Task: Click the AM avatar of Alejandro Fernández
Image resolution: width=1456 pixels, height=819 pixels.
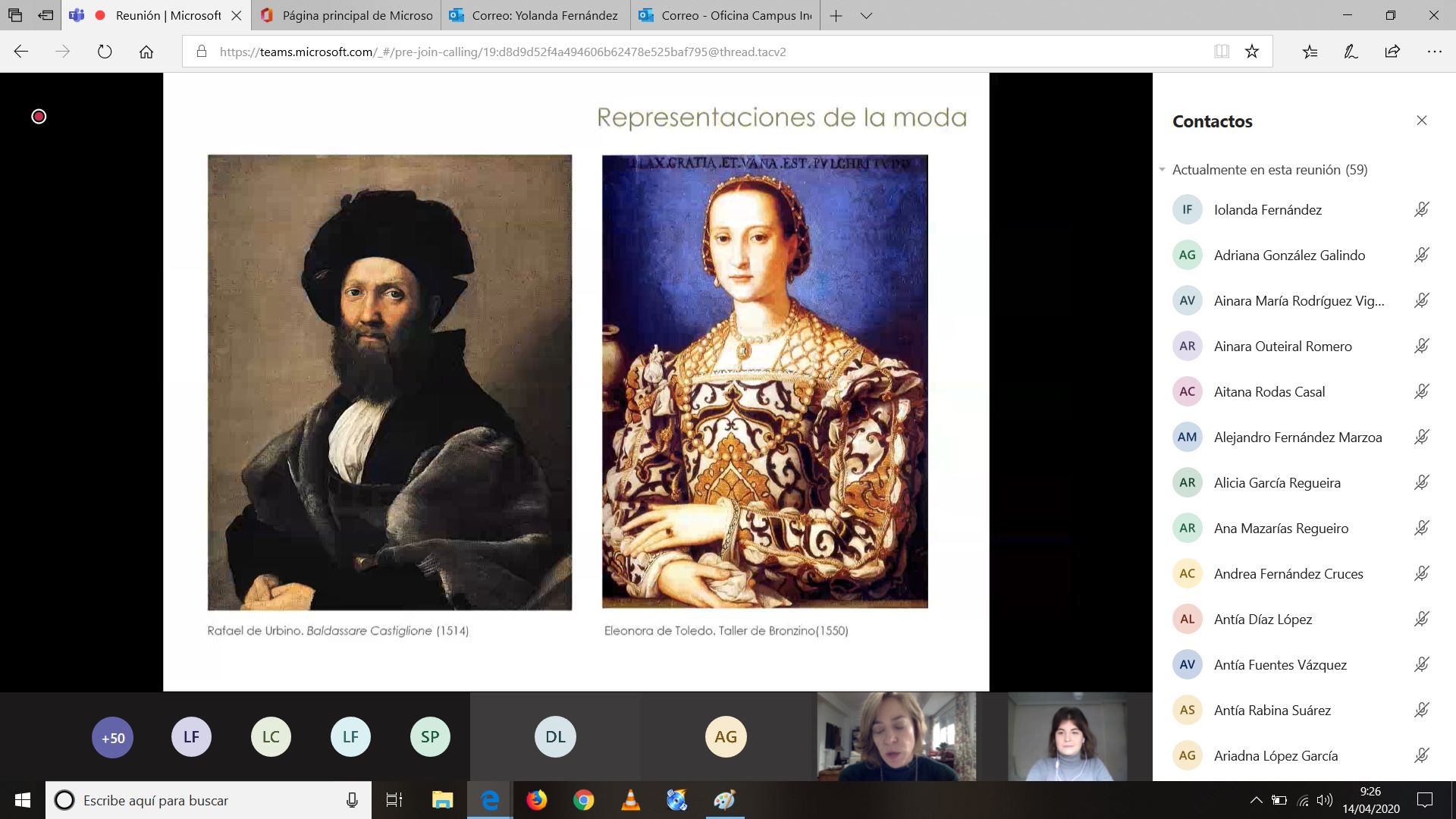Action: click(1187, 437)
